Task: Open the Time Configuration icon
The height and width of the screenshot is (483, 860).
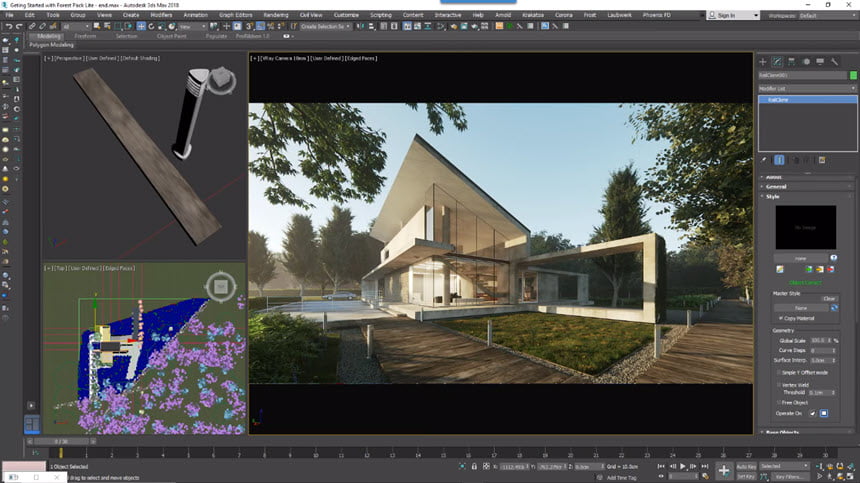Action: tap(705, 476)
